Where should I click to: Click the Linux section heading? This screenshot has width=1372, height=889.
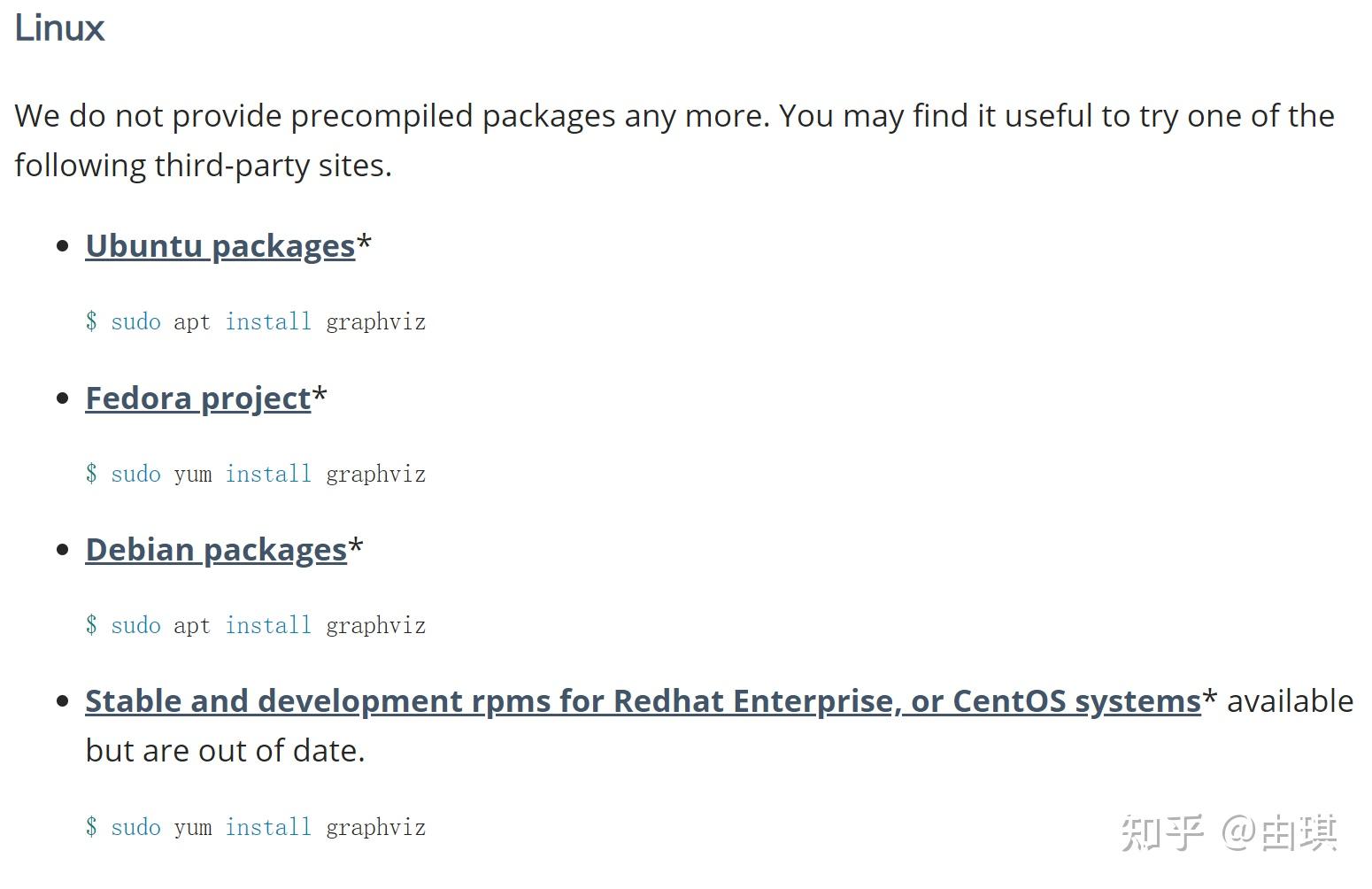(x=60, y=28)
